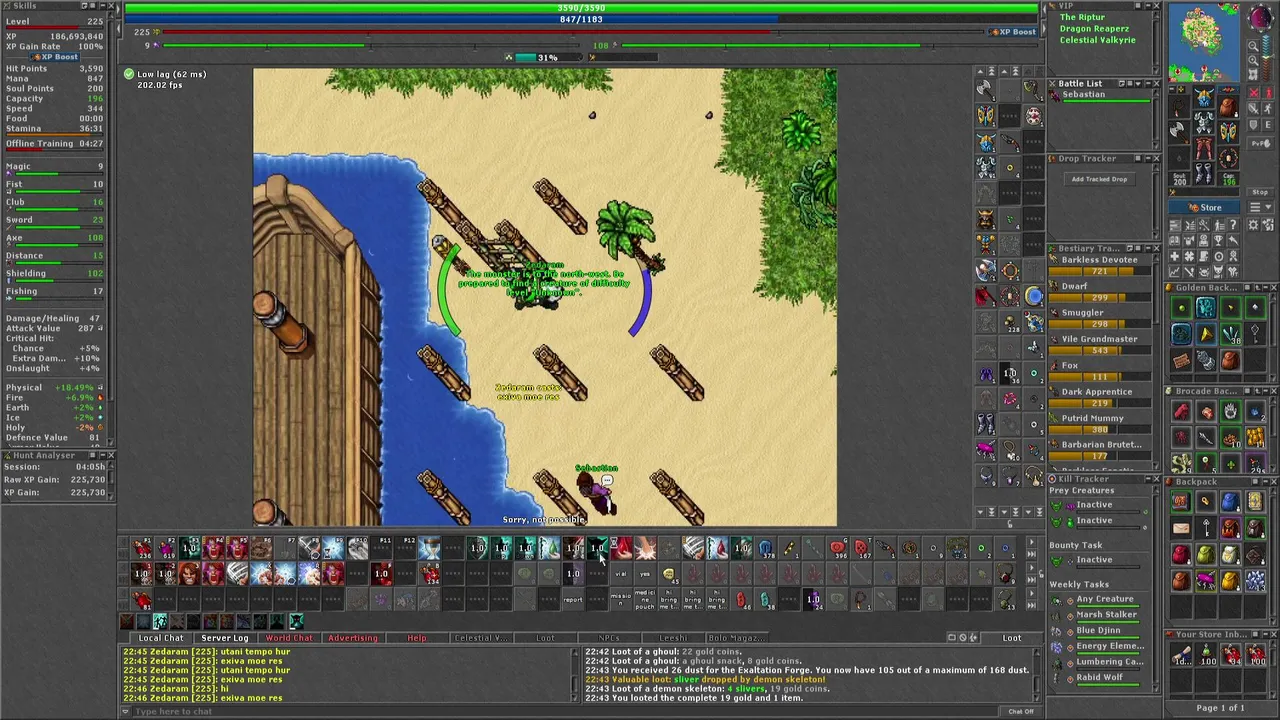The height and width of the screenshot is (720, 1280).
Task: Click the Low lag status indicator
Action: [x=166, y=75]
